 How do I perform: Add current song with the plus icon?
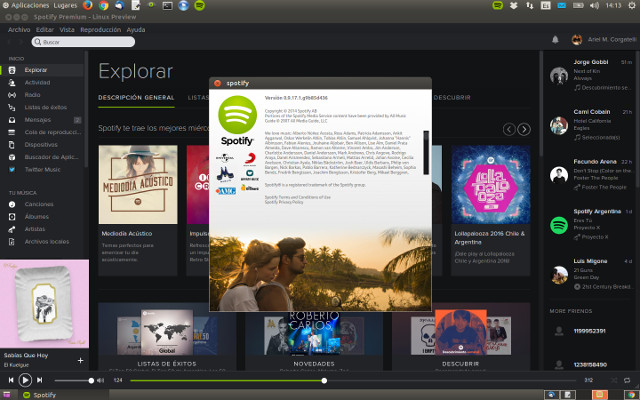click(x=80, y=360)
